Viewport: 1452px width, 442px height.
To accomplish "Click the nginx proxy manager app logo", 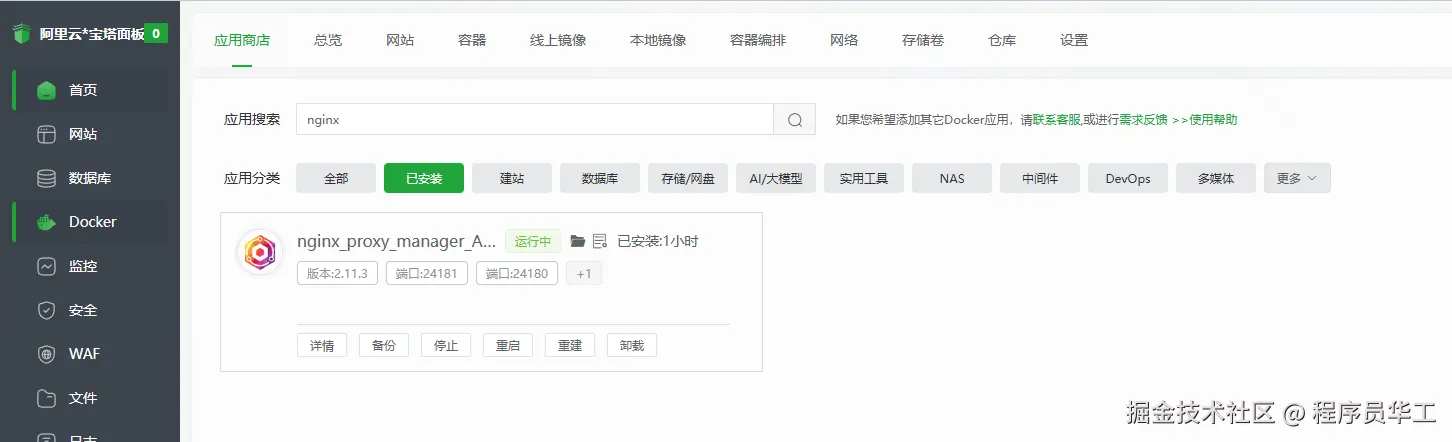I will click(260, 252).
